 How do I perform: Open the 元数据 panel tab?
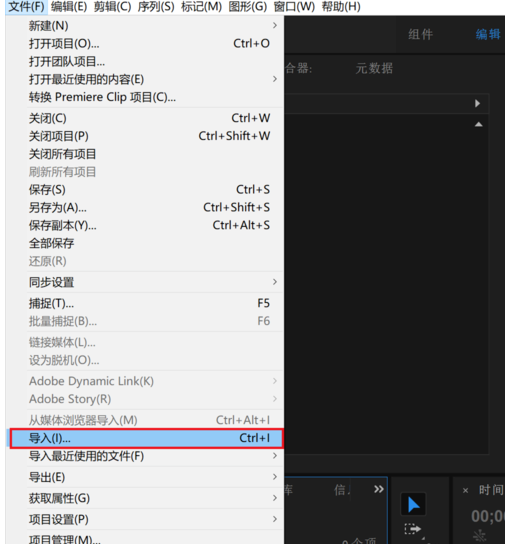[374, 68]
